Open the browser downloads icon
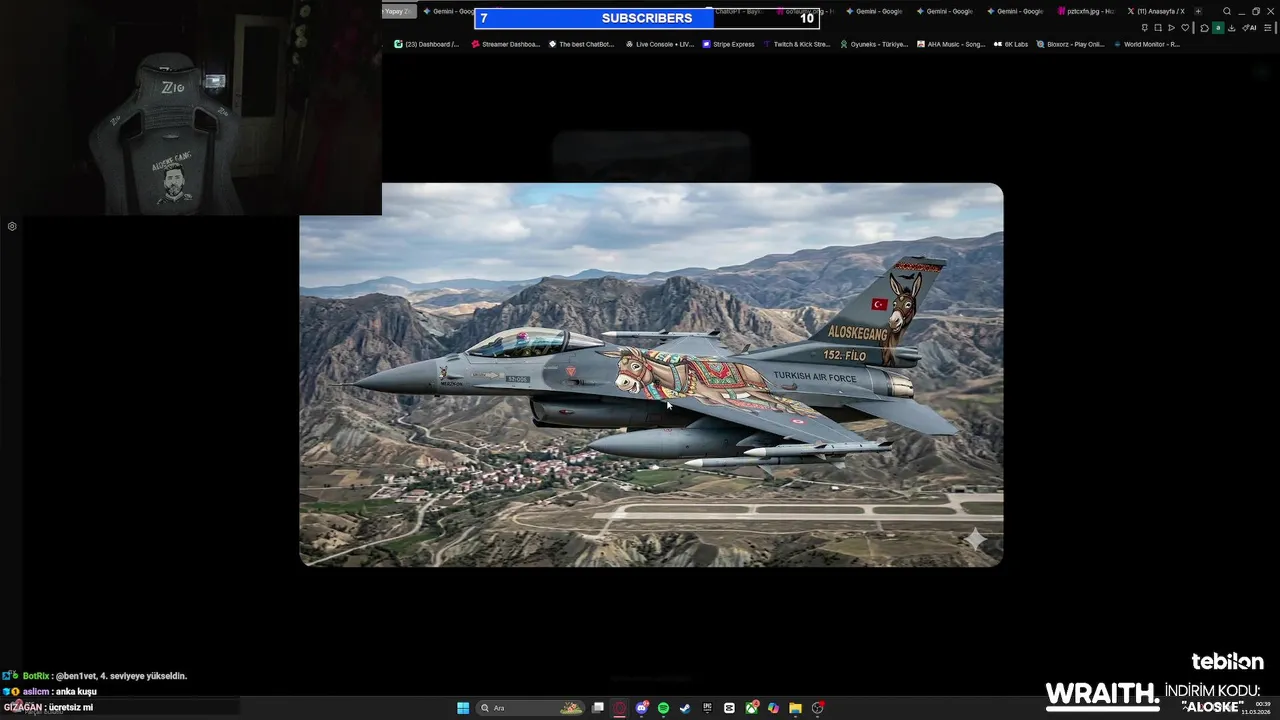The image size is (1280, 720). [1232, 28]
